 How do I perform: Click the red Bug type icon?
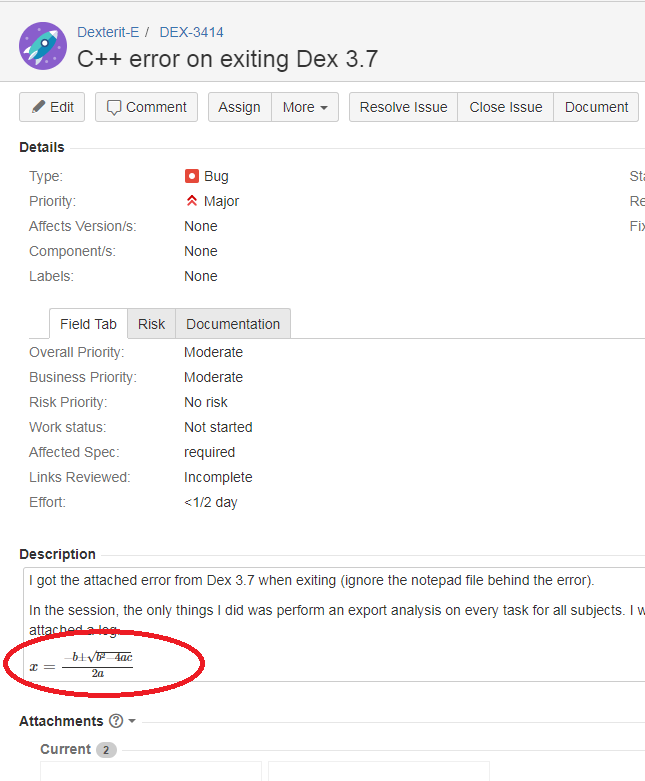pos(192,176)
